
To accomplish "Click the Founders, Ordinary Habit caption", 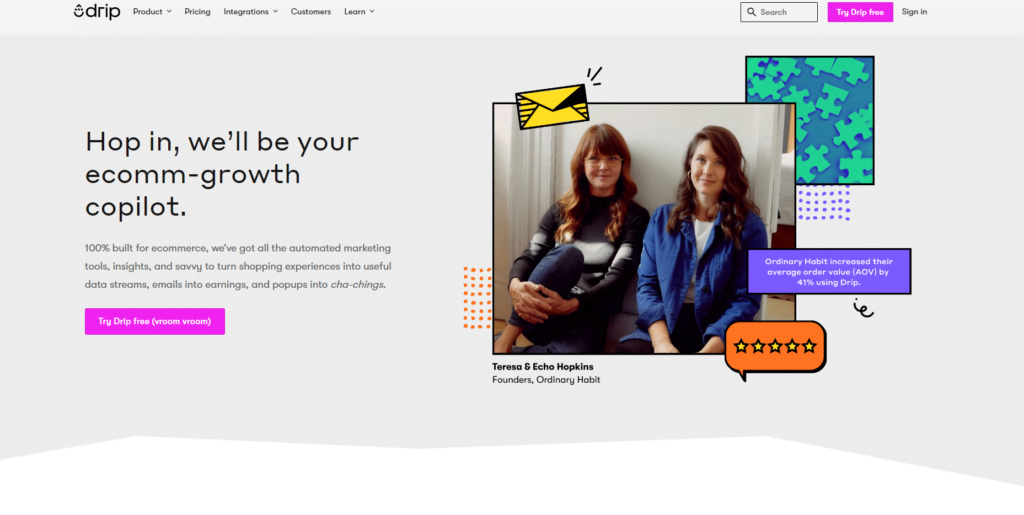I will pos(546,380).
